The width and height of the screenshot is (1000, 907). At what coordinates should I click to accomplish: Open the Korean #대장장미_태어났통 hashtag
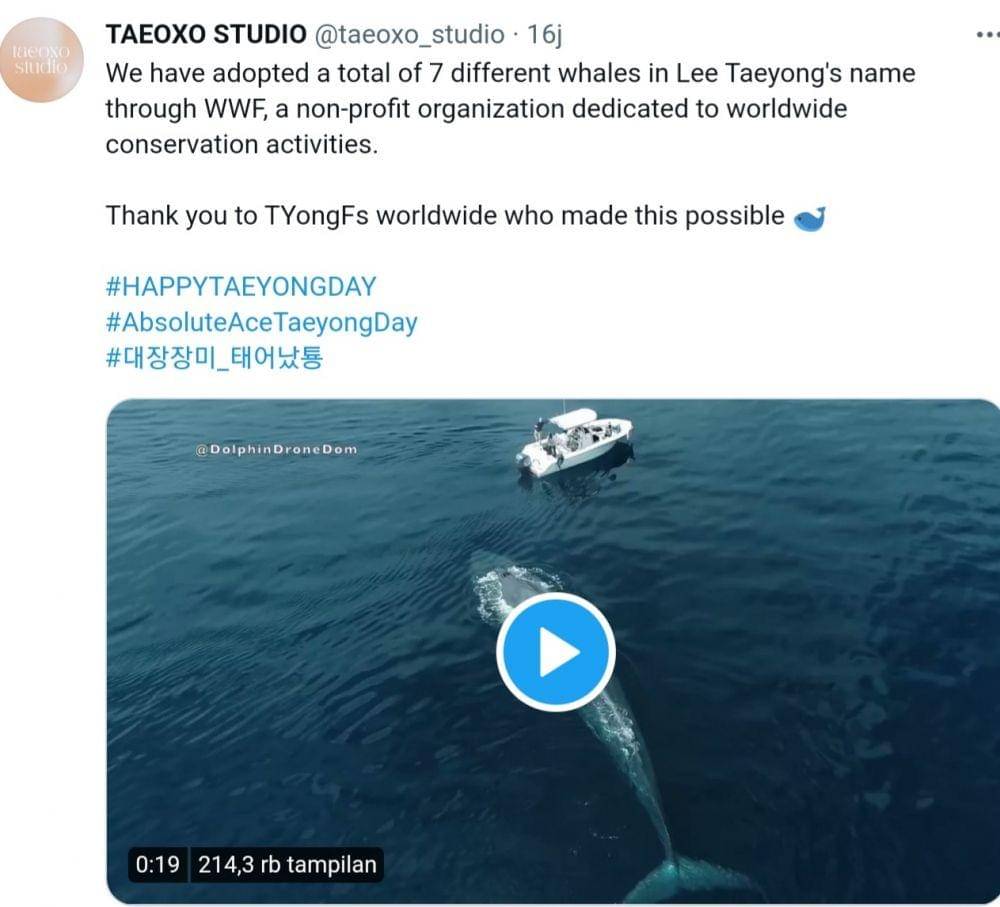[214, 358]
